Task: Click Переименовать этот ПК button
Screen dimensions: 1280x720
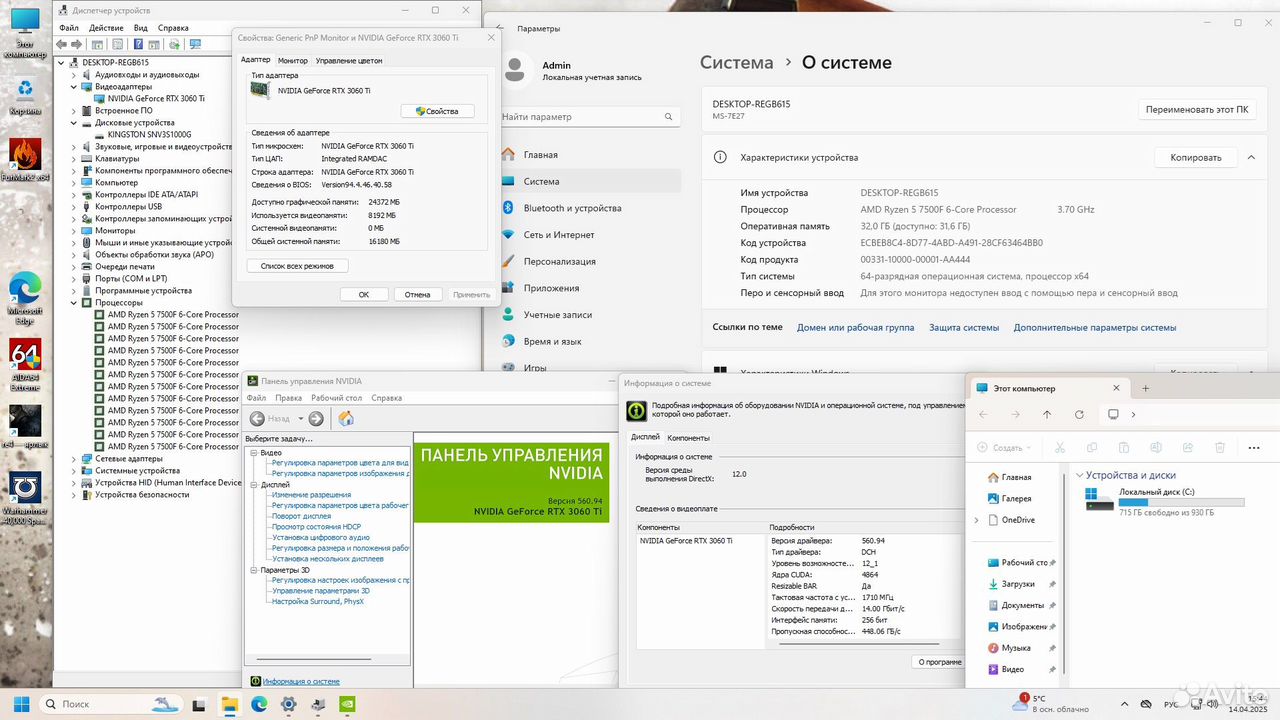Action: tap(1197, 109)
